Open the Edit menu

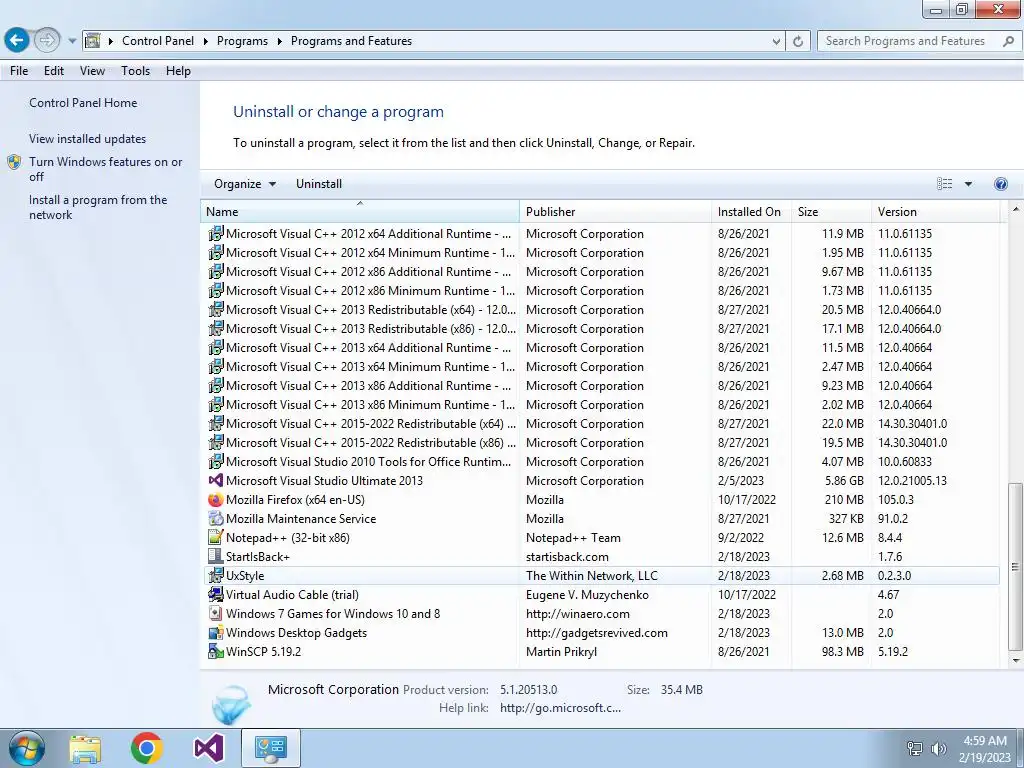tap(54, 71)
